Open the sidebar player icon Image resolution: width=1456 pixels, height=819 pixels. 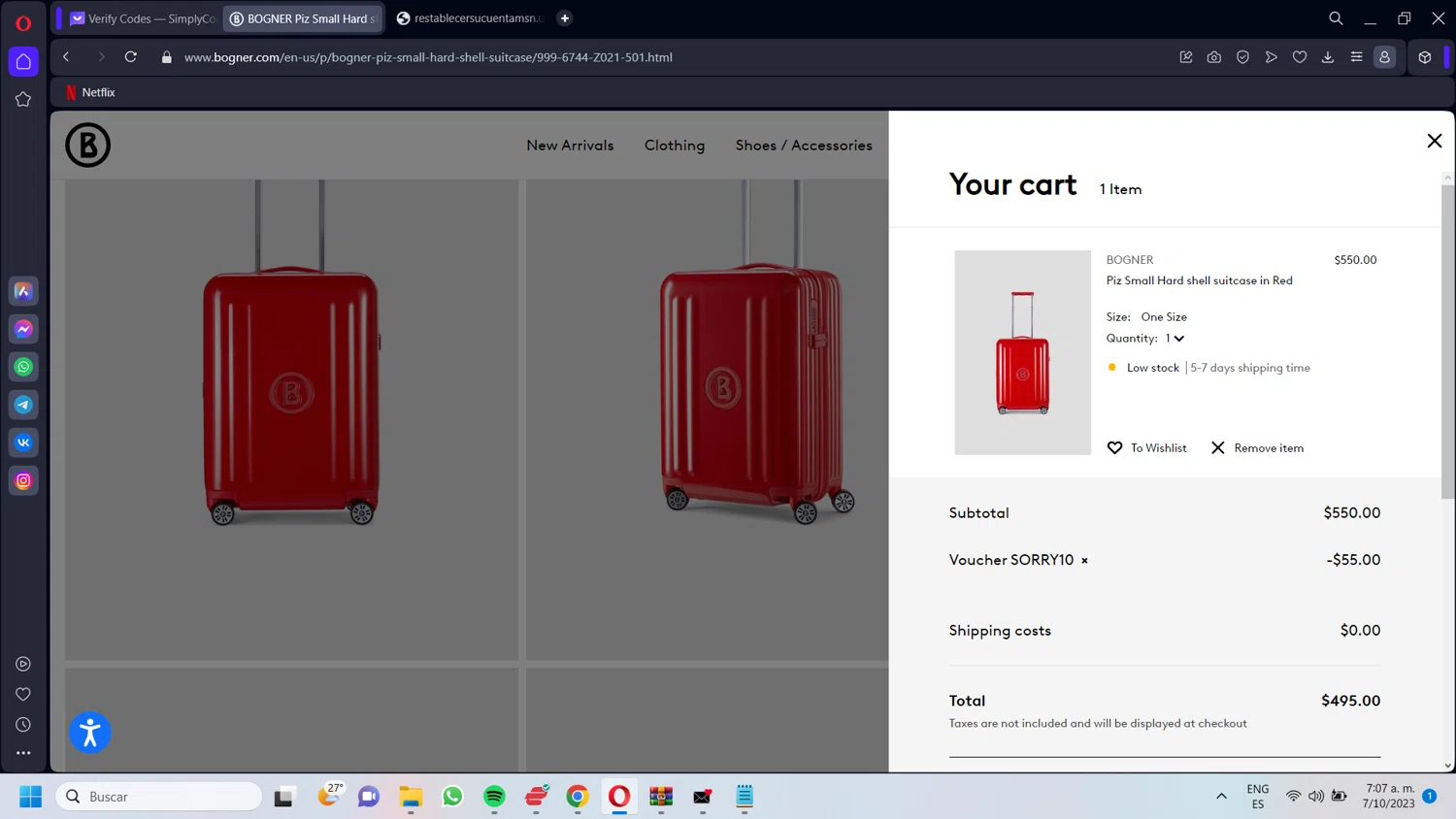[x=23, y=664]
